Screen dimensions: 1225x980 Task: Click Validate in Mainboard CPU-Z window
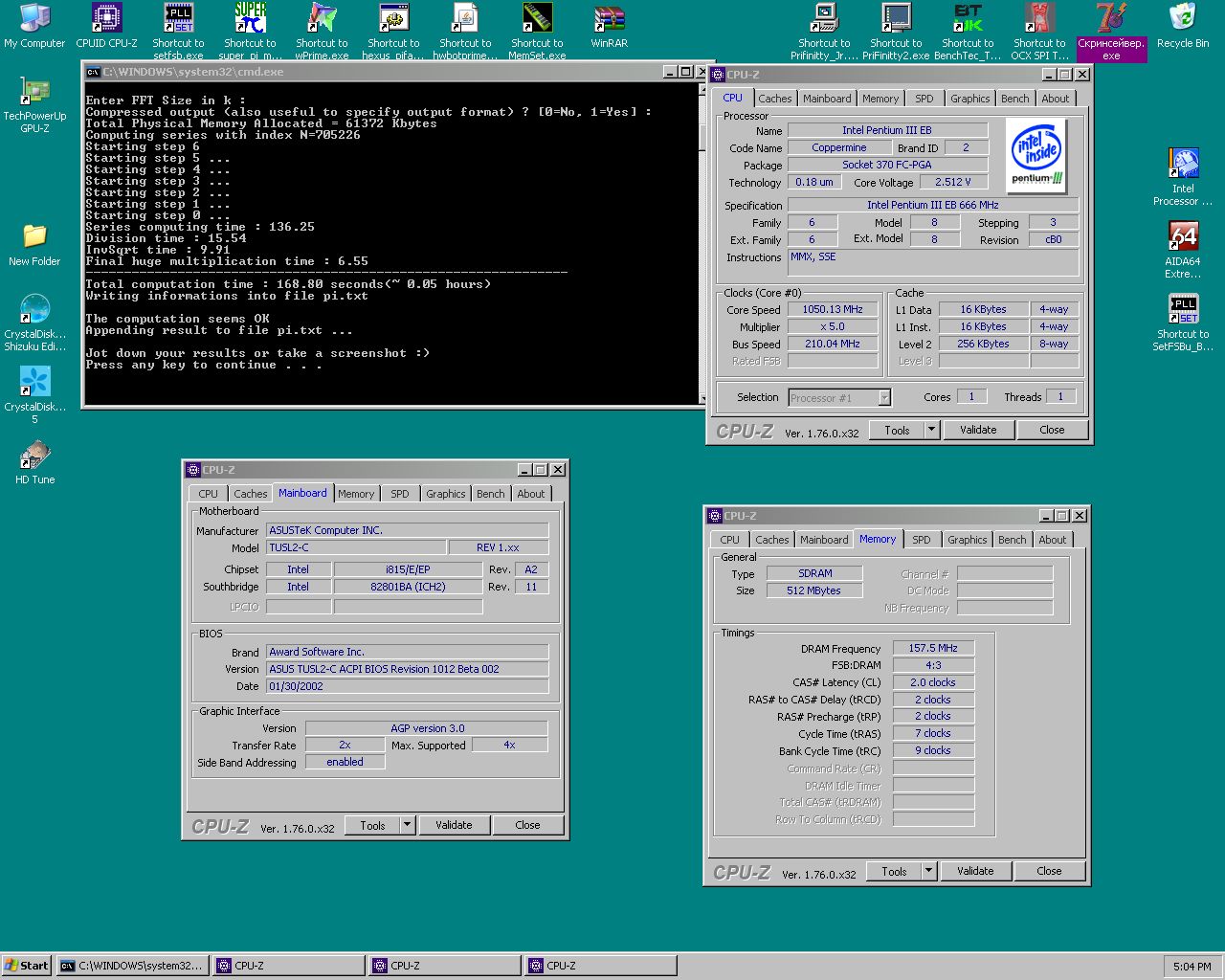(x=454, y=825)
